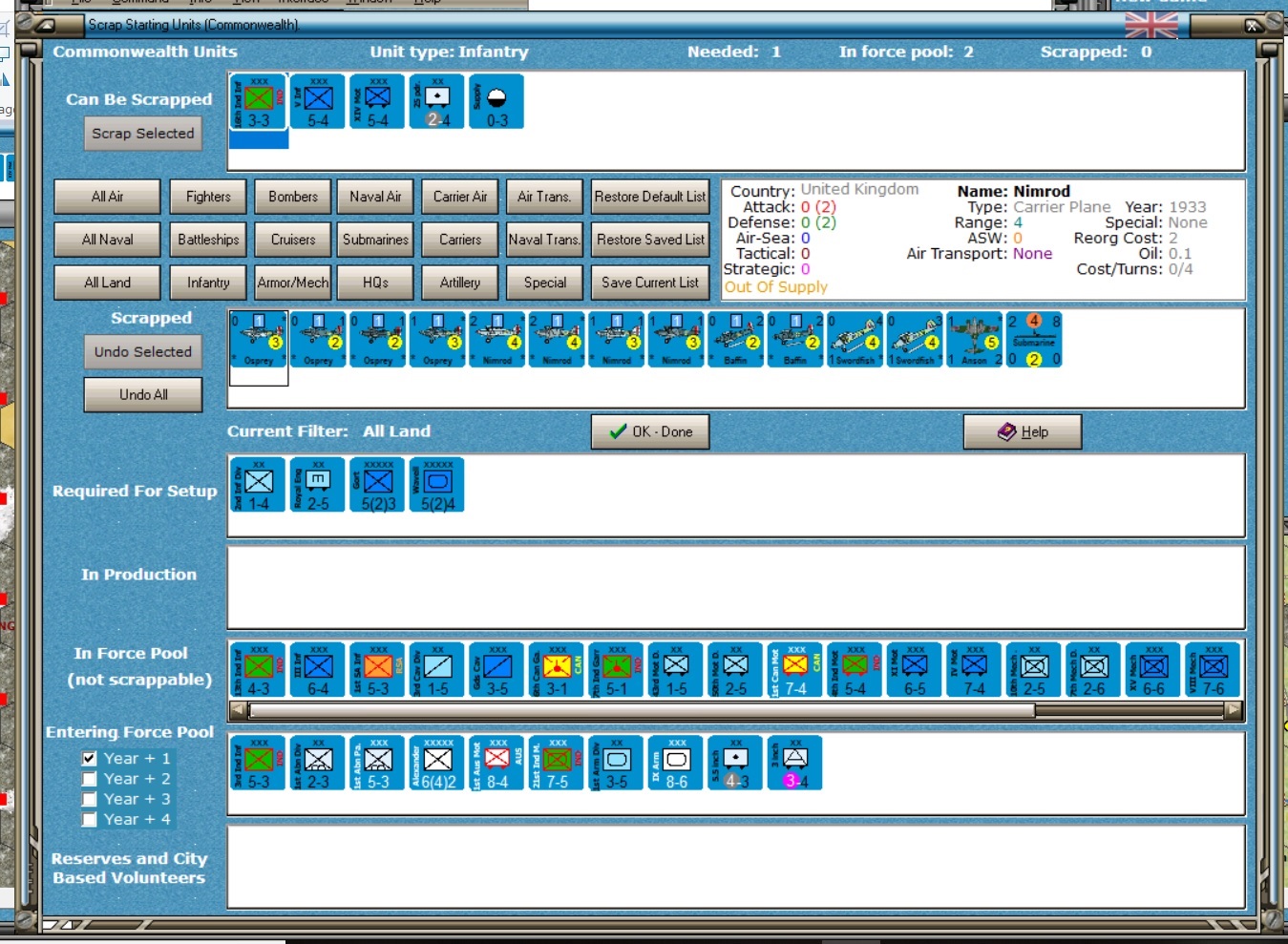Filter units by All Air
The height and width of the screenshot is (944, 1288).
point(108,197)
